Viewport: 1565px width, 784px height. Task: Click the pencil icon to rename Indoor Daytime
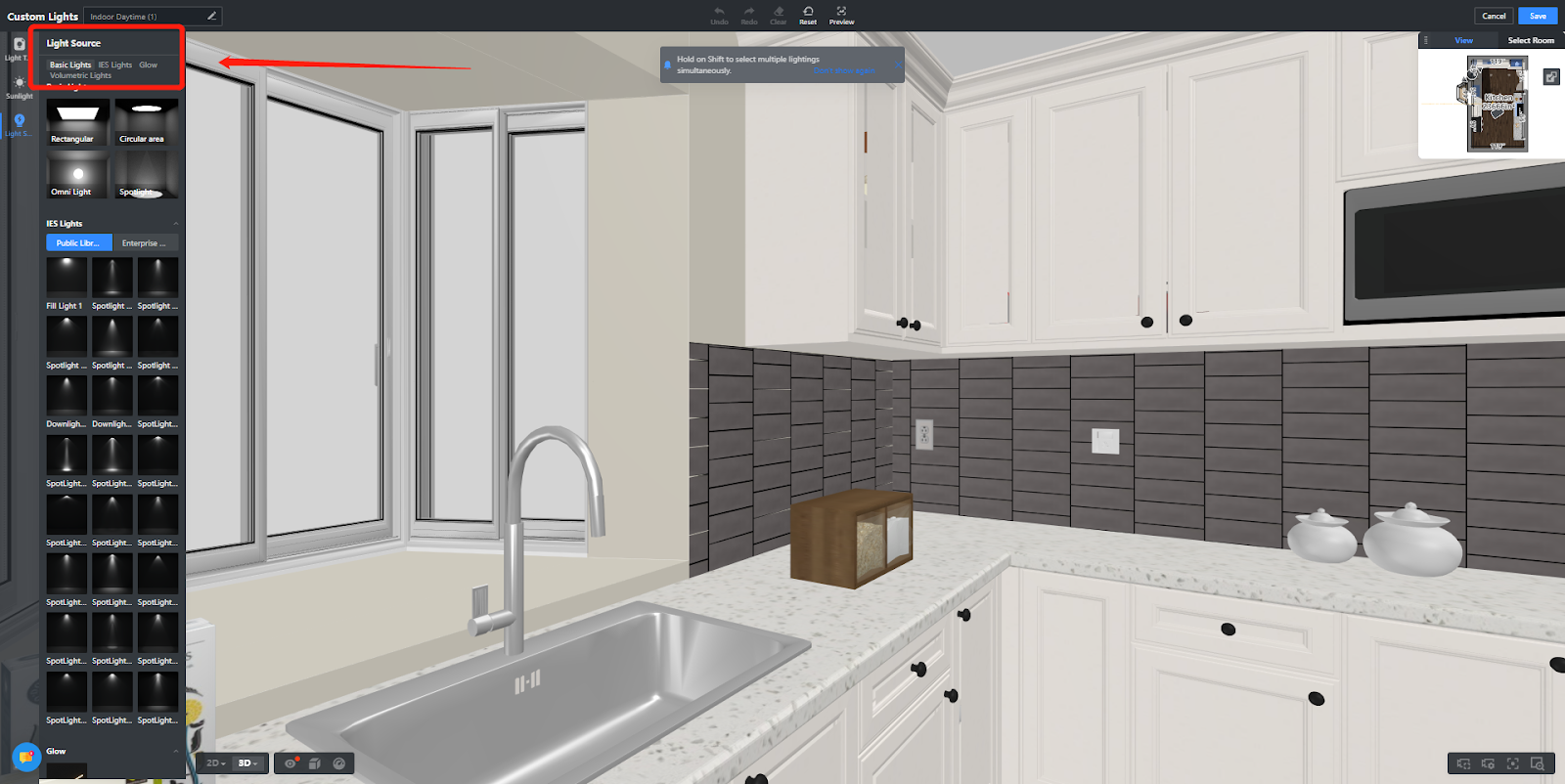(x=211, y=16)
